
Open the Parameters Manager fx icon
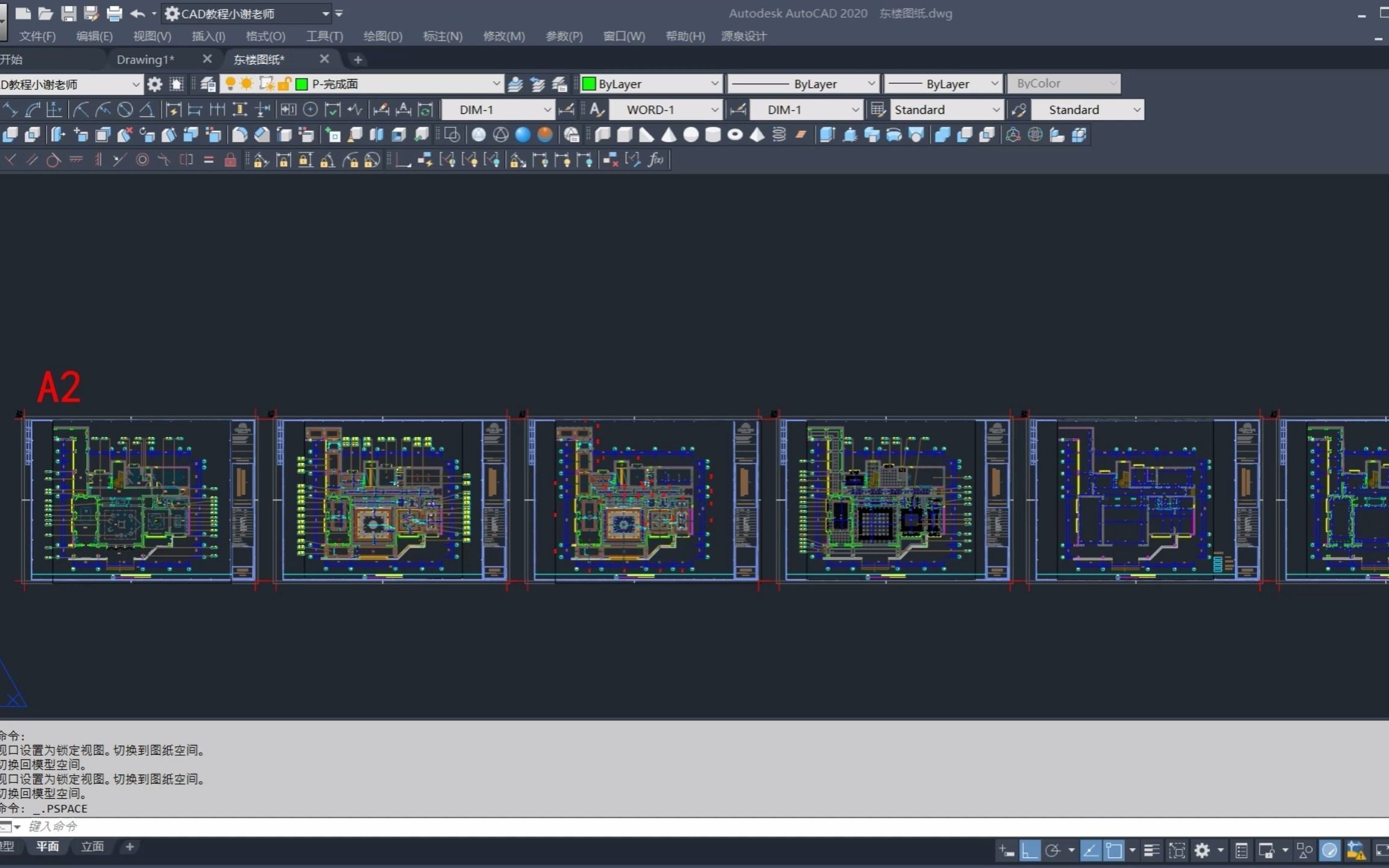pyautogui.click(x=656, y=160)
